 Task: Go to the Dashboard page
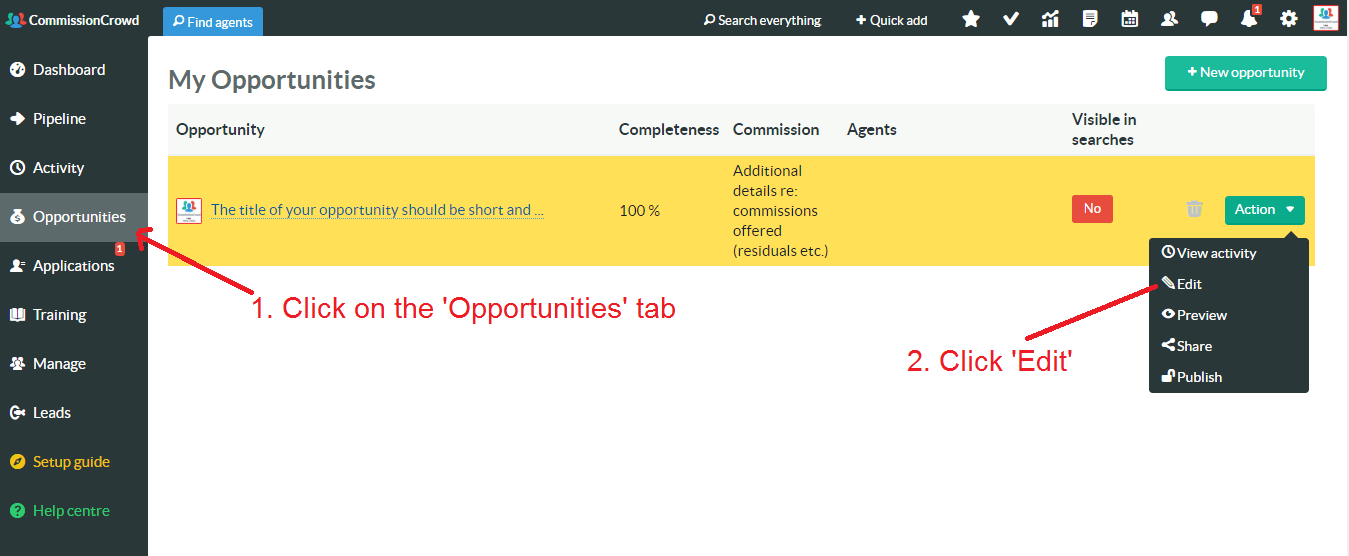(x=74, y=70)
